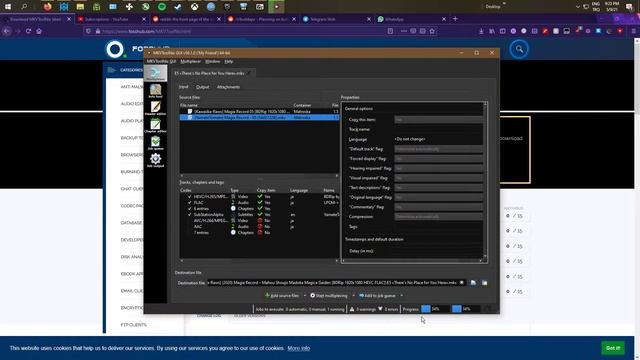The width and height of the screenshot is (640, 360).
Task: Click Add to job queue button
Action: pyautogui.click(x=377, y=296)
